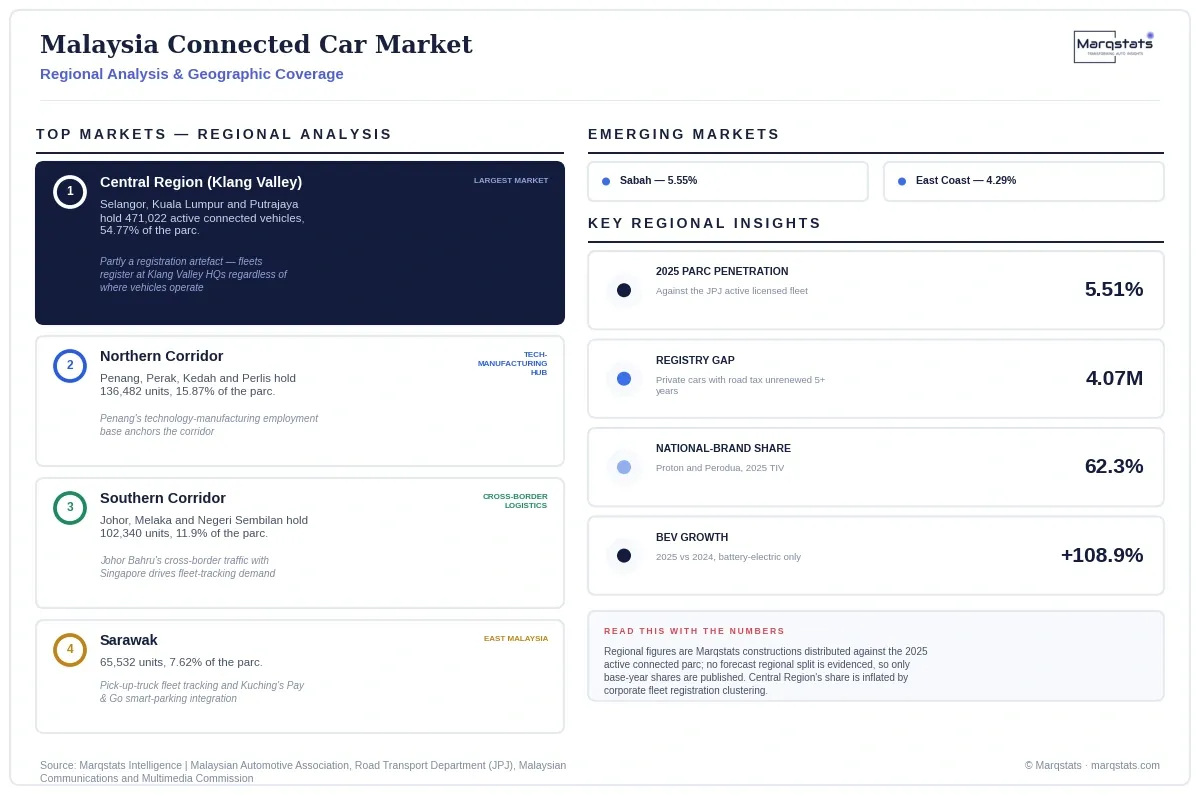Click the BEV GROWTH label
Screen dimensions: 1200x795
click(x=692, y=537)
